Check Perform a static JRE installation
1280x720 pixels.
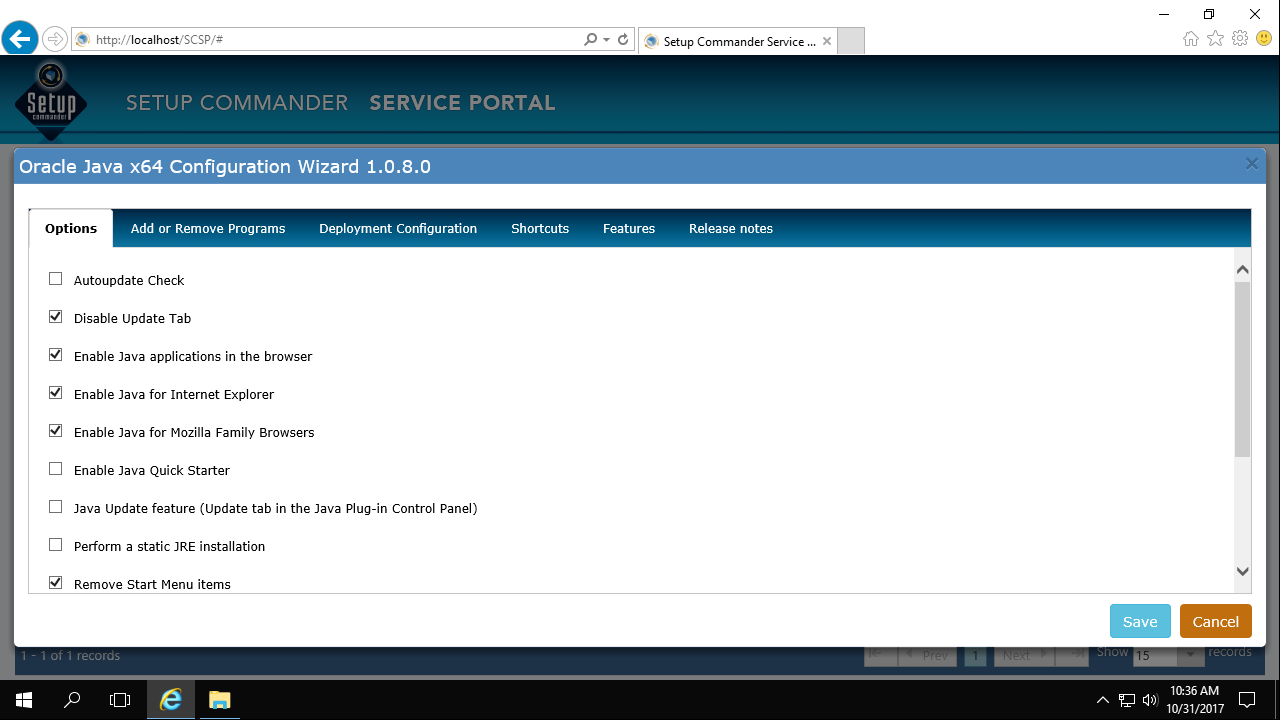[x=56, y=545]
